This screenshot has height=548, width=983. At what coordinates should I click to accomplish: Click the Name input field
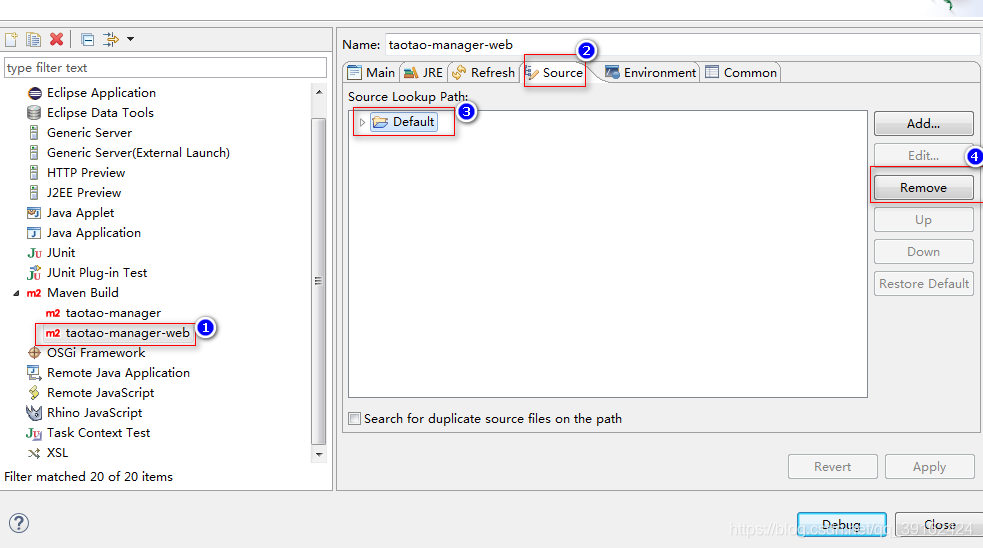[x=683, y=45]
